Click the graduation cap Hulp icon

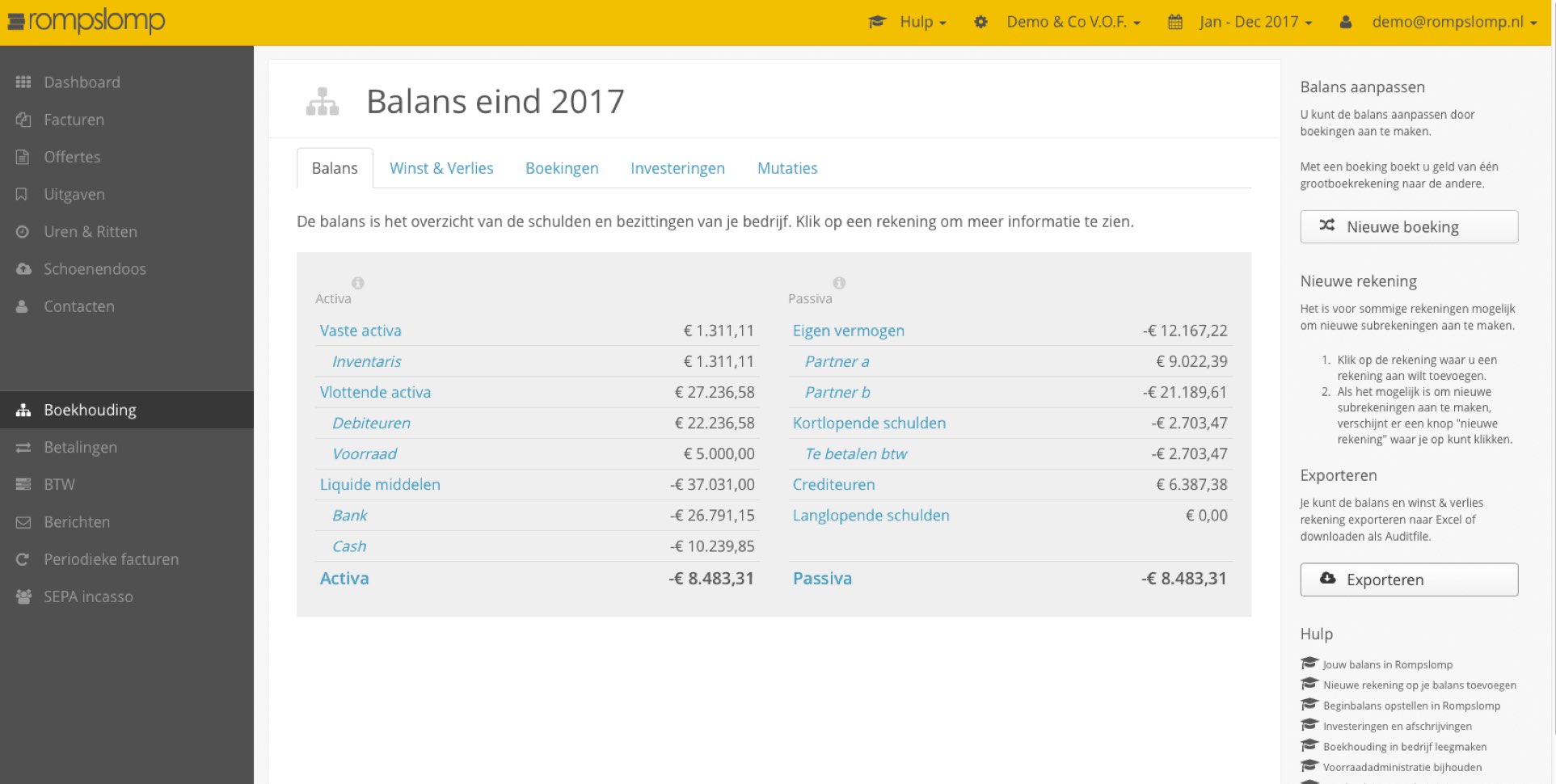[x=877, y=22]
